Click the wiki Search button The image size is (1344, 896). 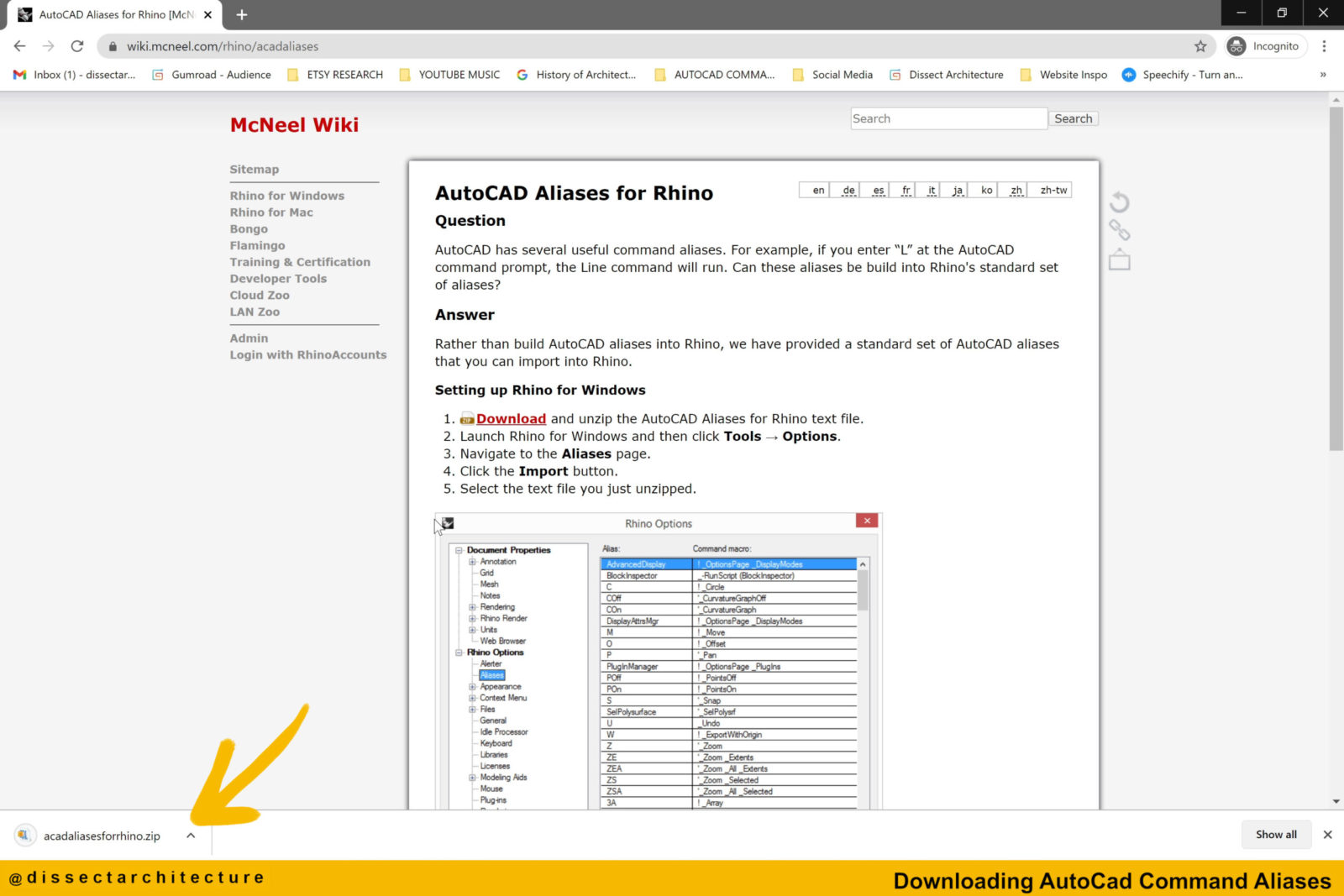[x=1074, y=118]
